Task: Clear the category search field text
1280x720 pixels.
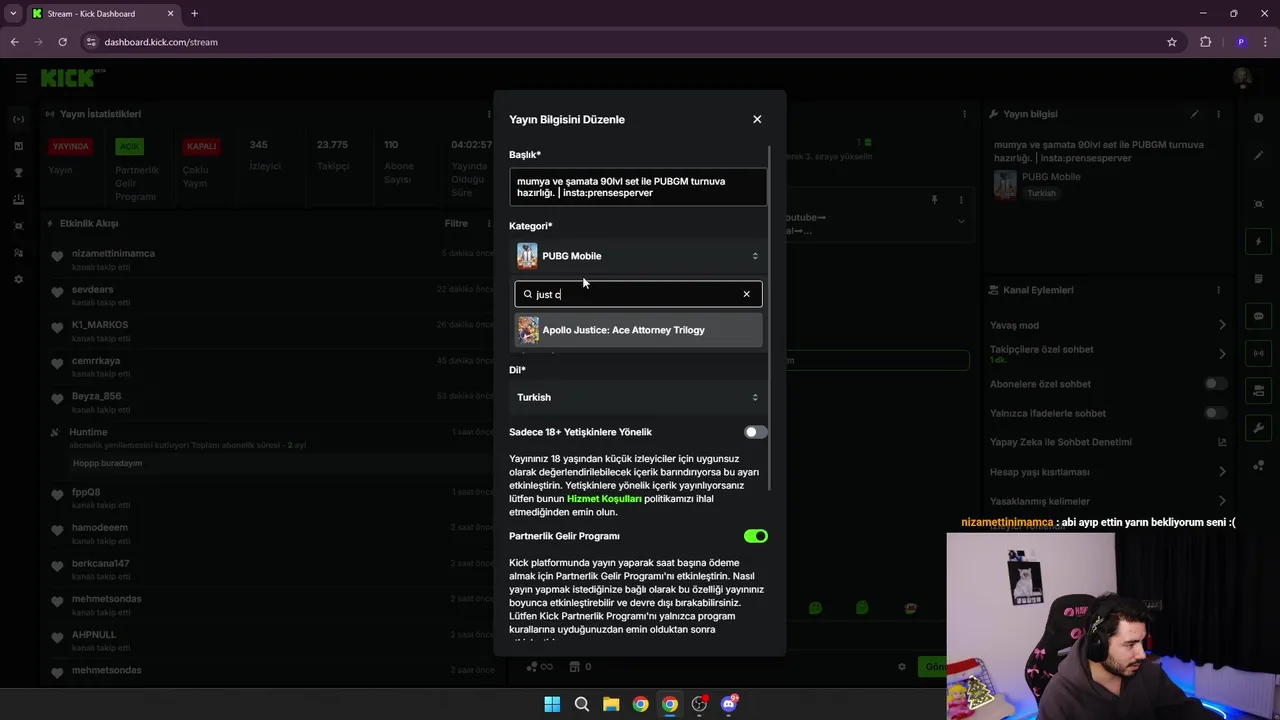Action: click(746, 294)
